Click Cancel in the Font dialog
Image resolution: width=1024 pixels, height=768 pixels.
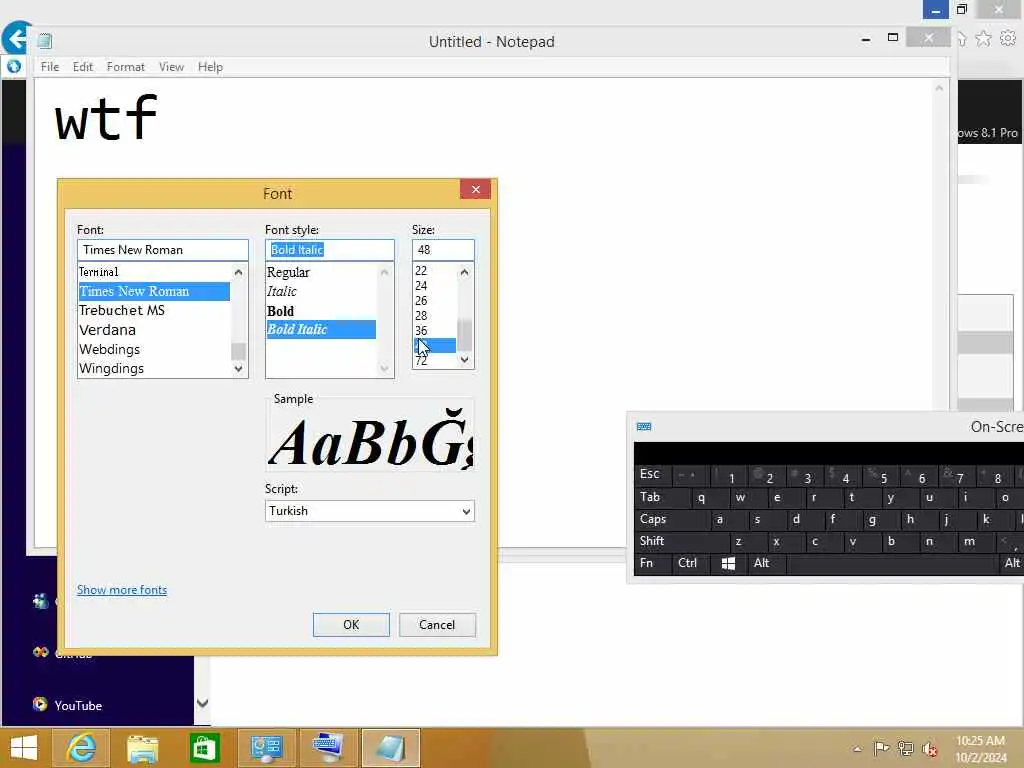437,624
